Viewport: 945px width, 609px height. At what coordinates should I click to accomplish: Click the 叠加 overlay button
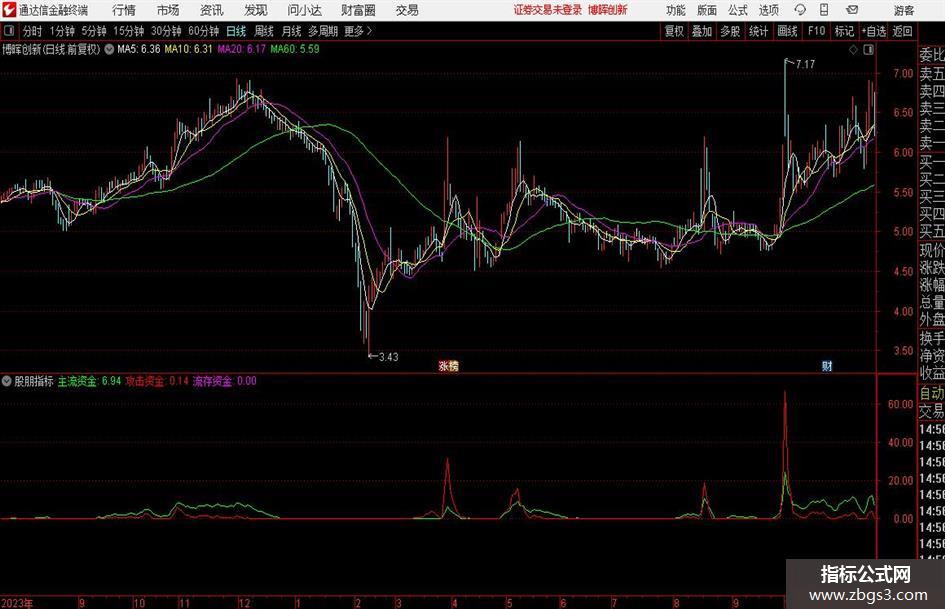(x=702, y=31)
